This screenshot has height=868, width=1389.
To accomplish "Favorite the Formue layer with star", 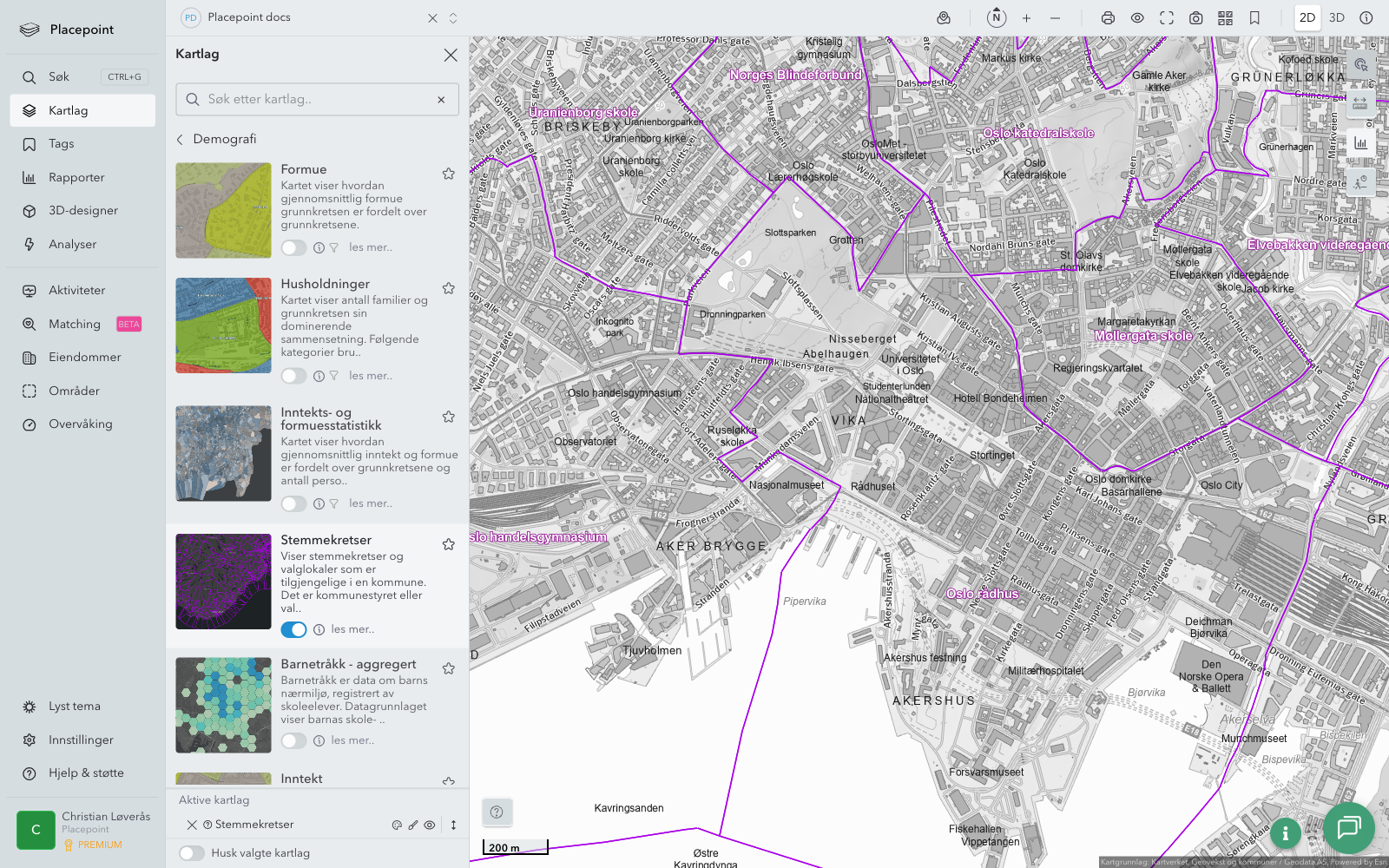I will pyautogui.click(x=449, y=174).
